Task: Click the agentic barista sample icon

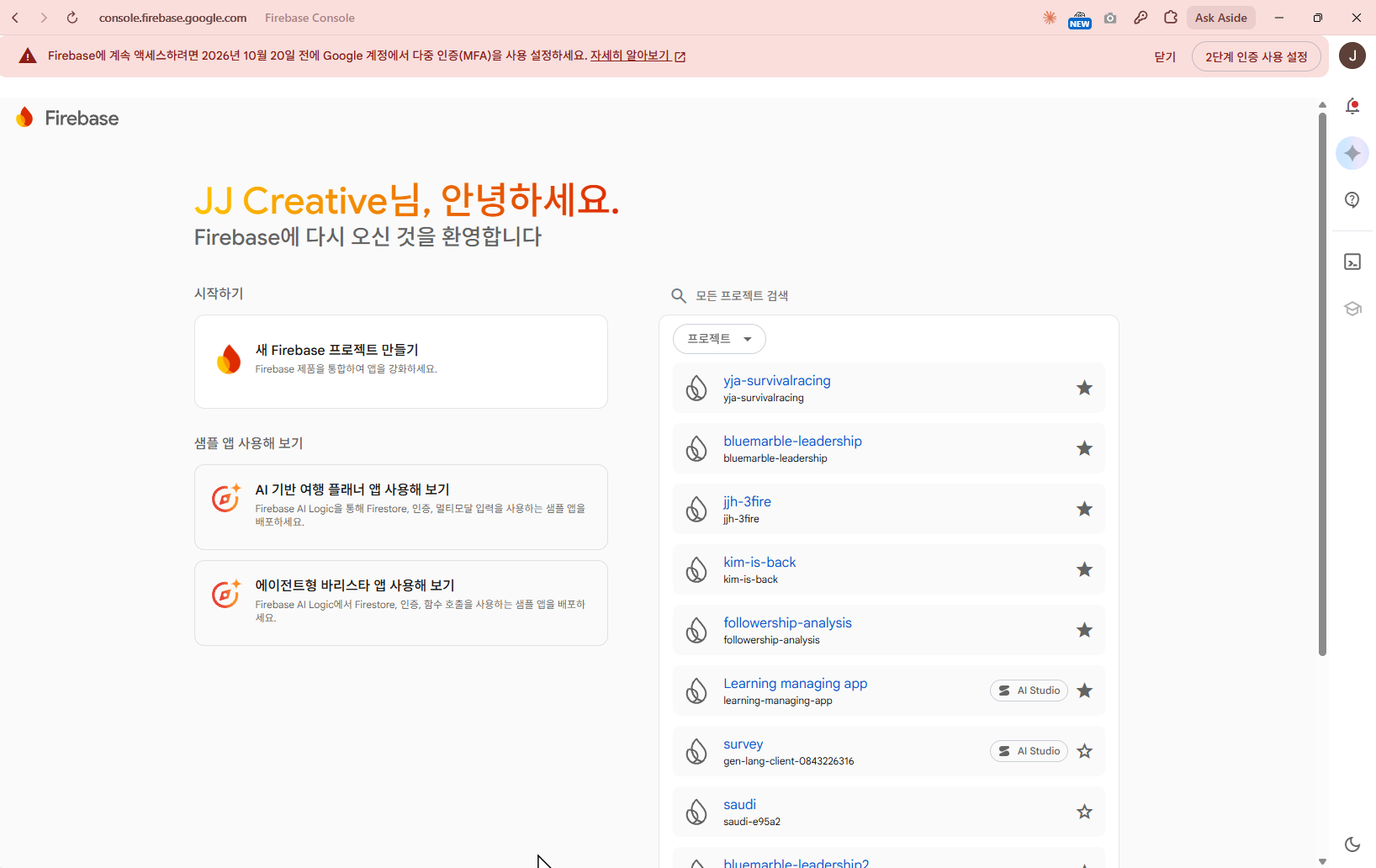Action: point(225,594)
